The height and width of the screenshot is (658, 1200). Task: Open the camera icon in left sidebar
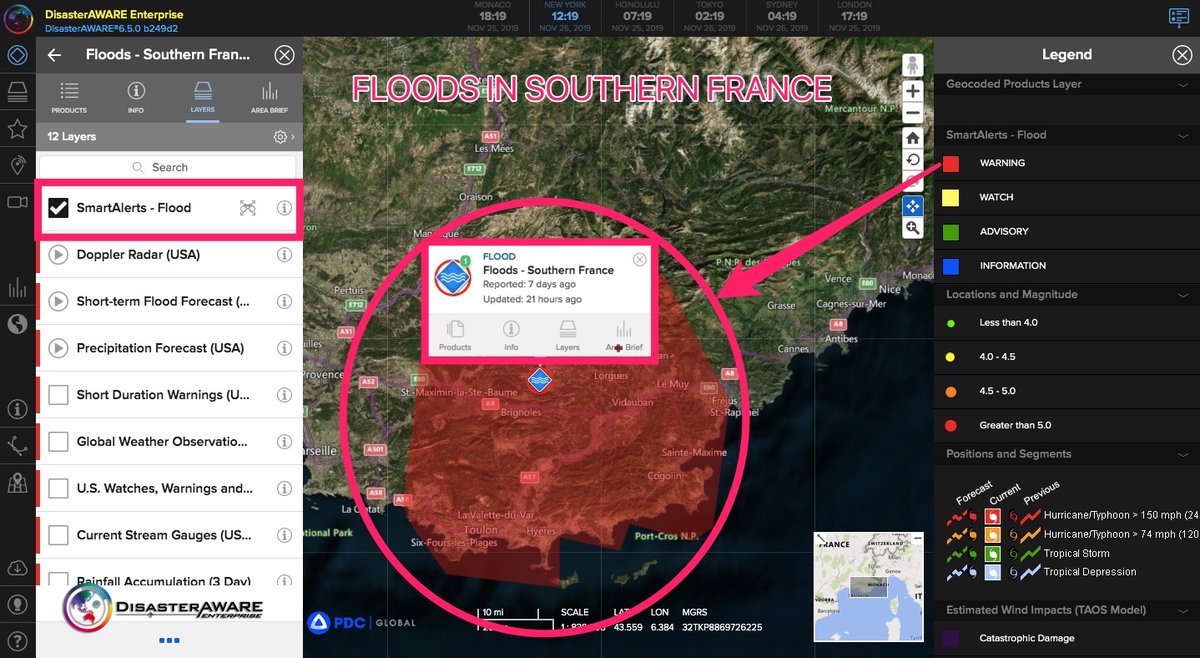[x=17, y=202]
